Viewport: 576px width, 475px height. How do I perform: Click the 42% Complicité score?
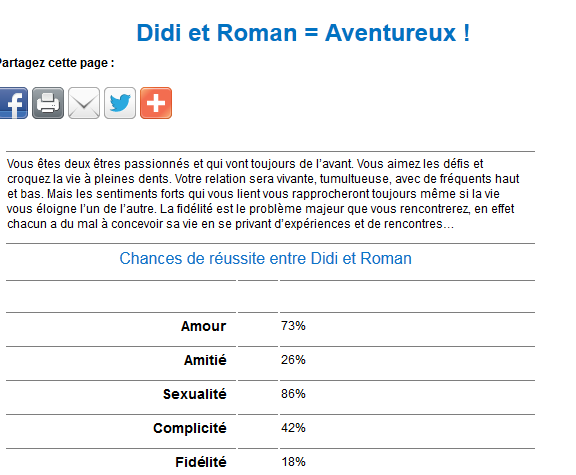293,428
